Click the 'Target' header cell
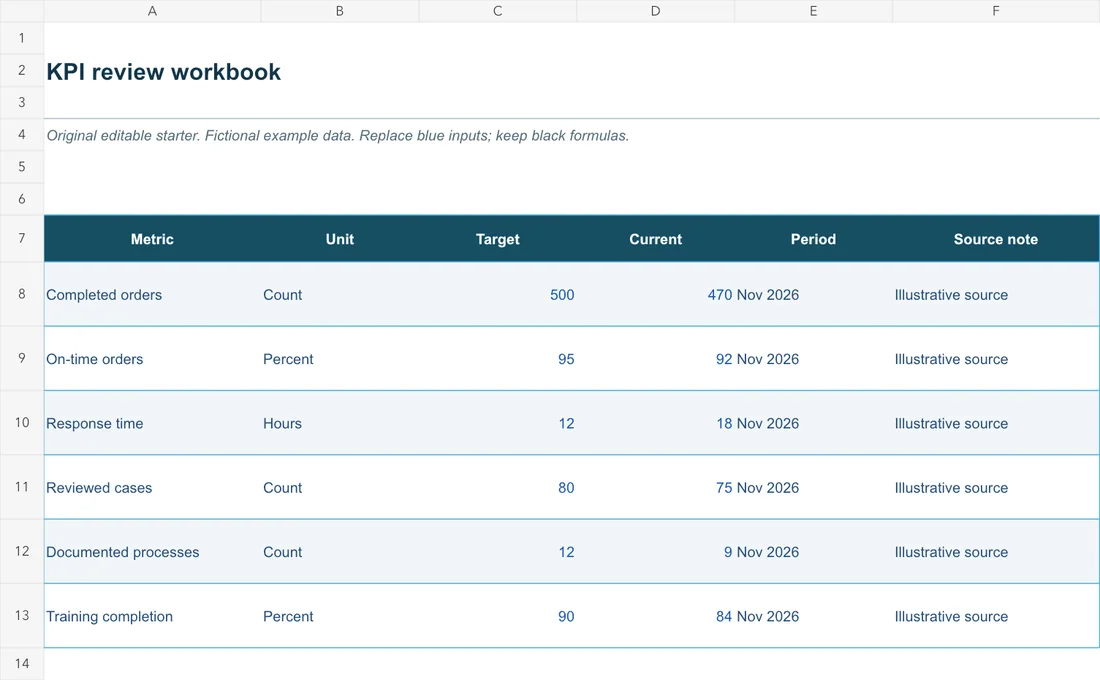Image resolution: width=1100 pixels, height=680 pixels. point(497,239)
